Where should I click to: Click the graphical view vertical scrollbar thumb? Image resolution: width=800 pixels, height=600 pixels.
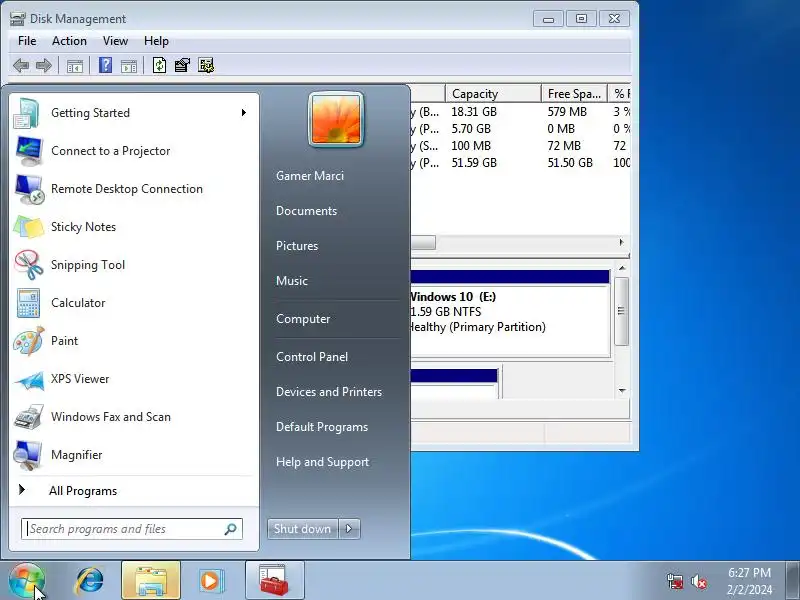pos(622,311)
